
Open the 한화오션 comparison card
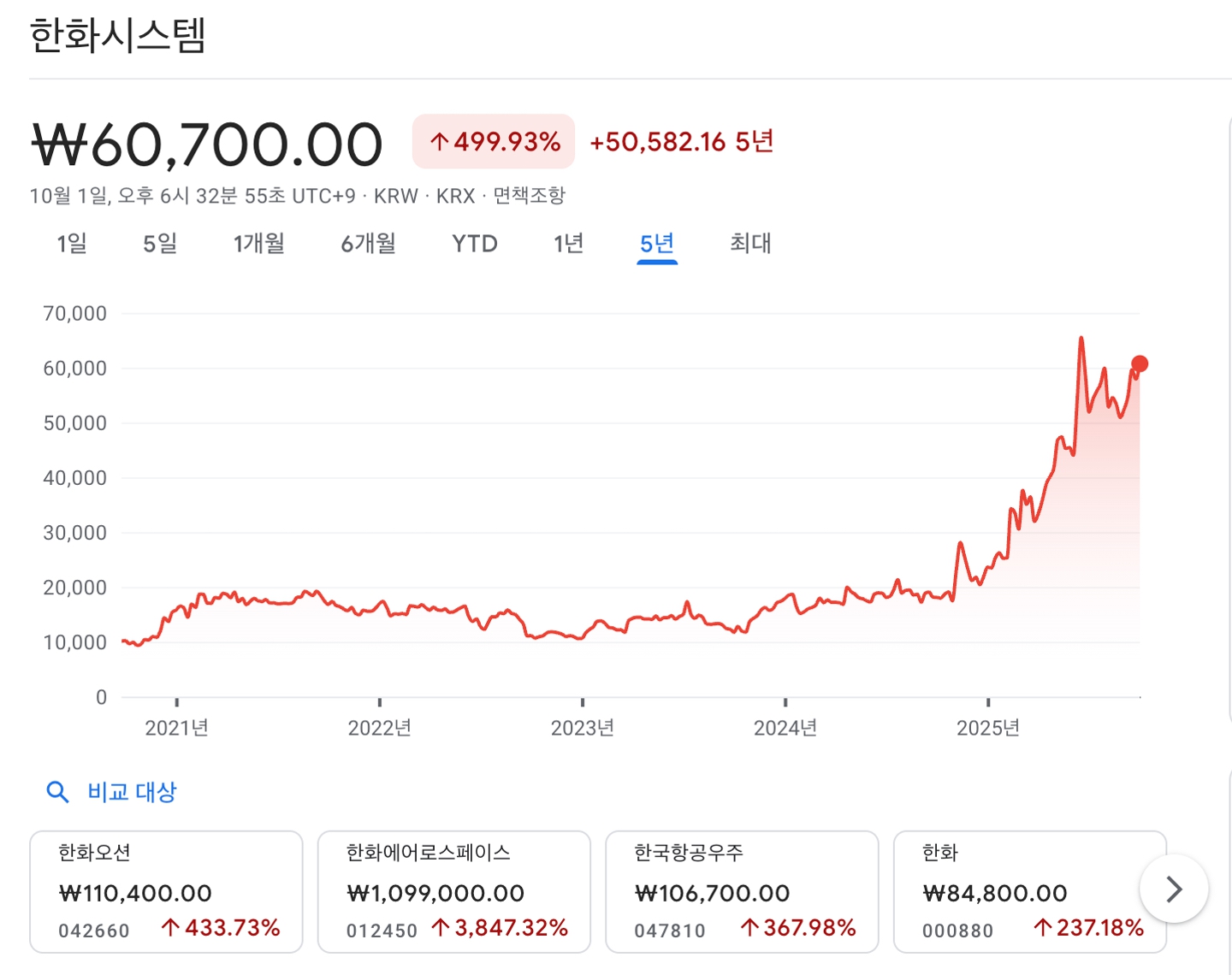pos(166,891)
